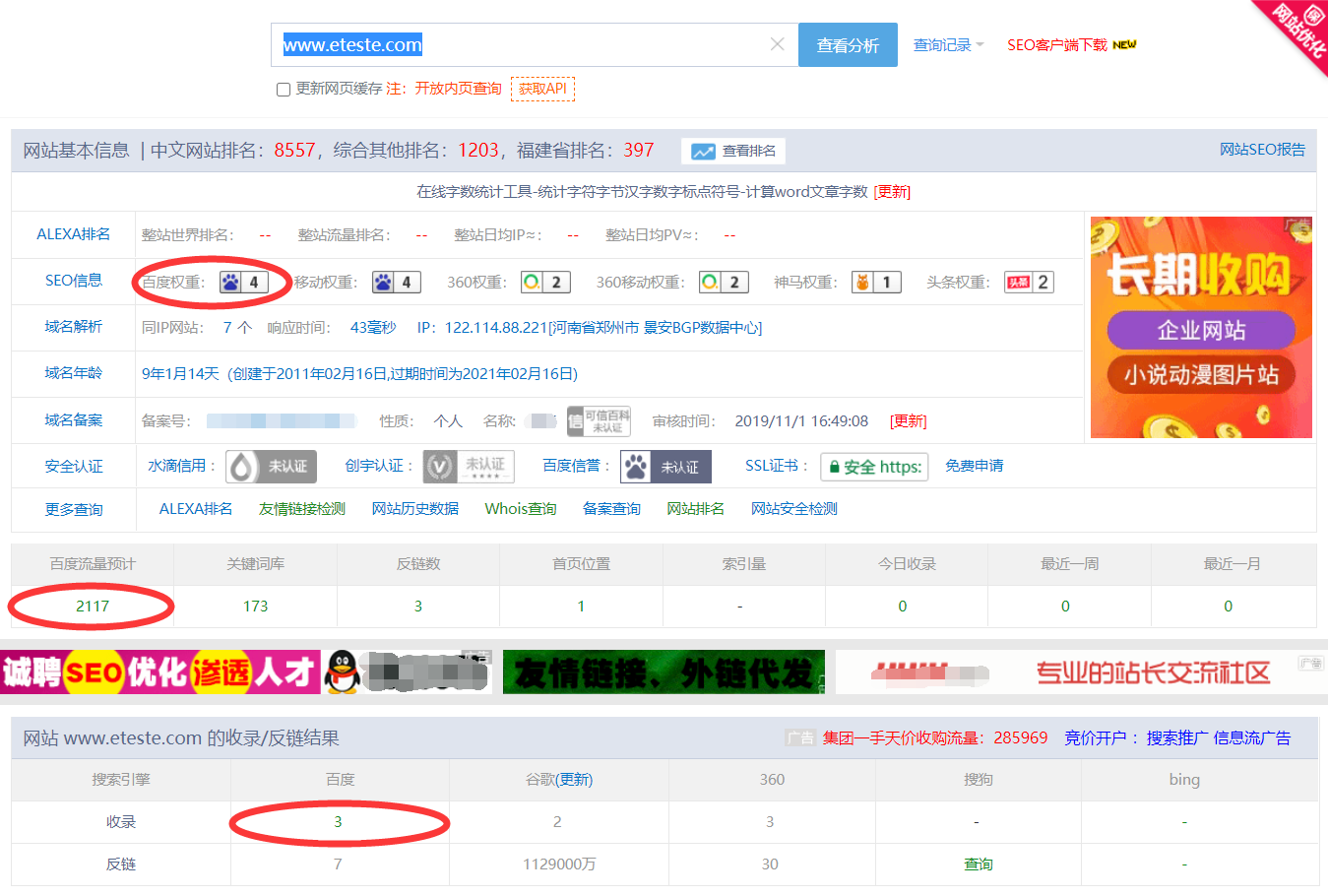Click the 域名解析 row label
This screenshot has width=1328, height=896.
tap(74, 327)
